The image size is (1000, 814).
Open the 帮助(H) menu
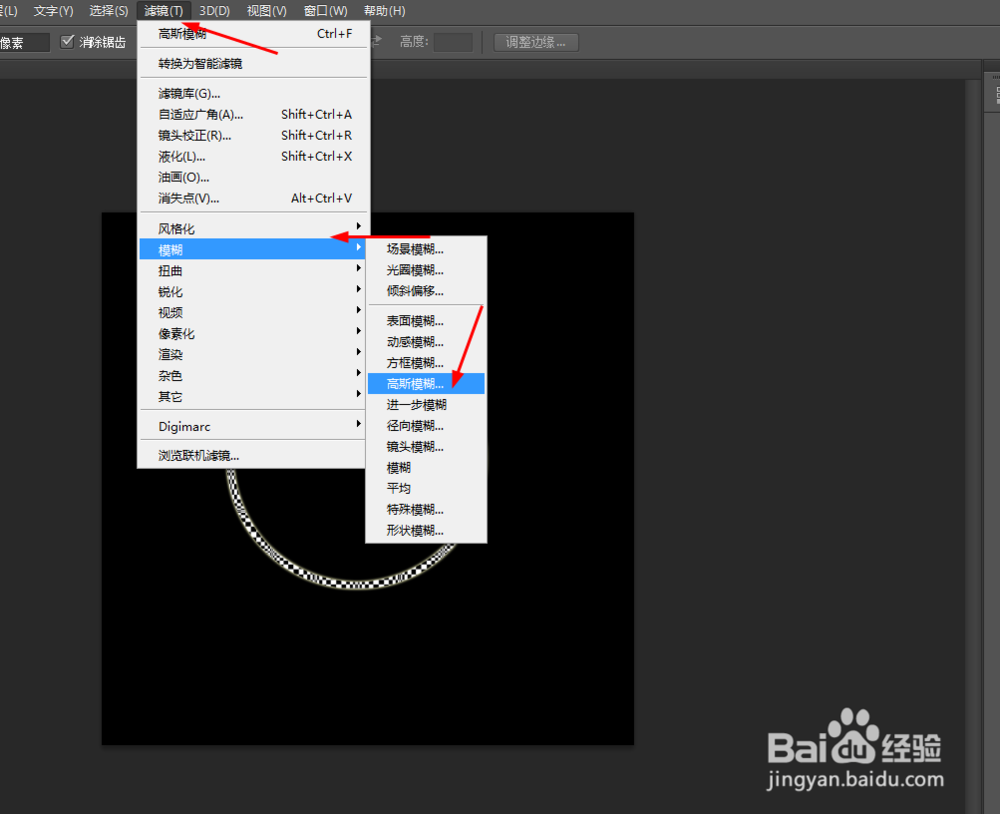pos(384,11)
